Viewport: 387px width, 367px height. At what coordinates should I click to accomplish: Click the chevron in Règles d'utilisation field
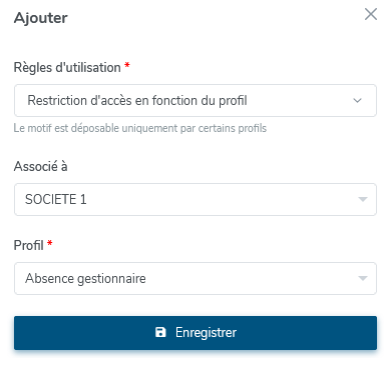357,100
